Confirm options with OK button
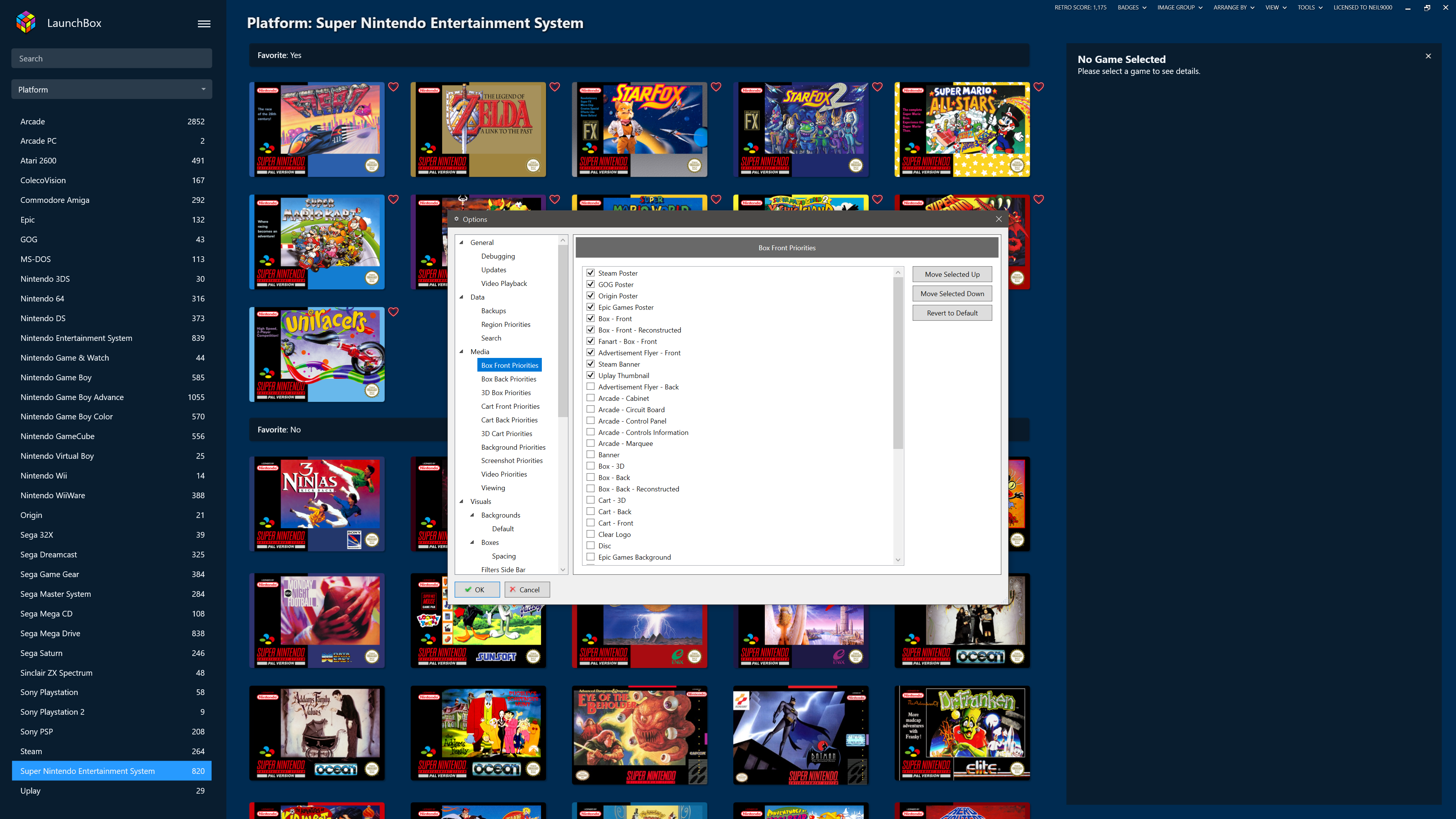This screenshot has height=819, width=1456. [477, 590]
